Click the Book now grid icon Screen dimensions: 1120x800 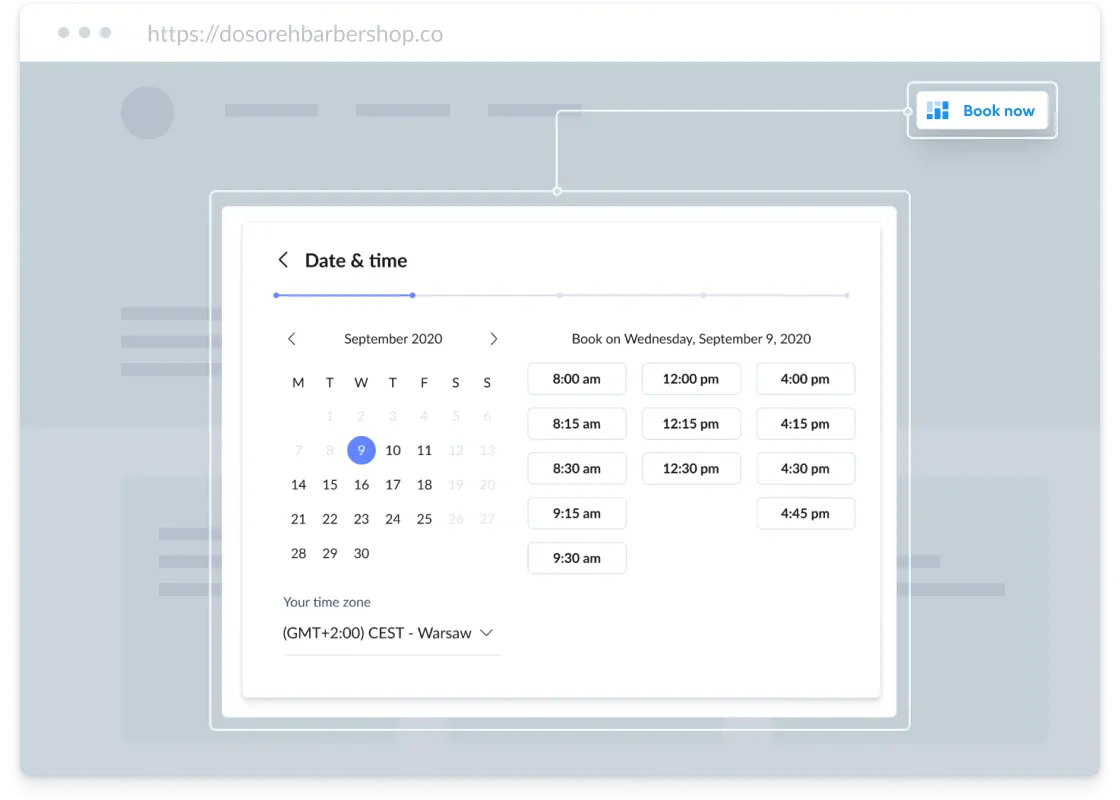click(937, 111)
